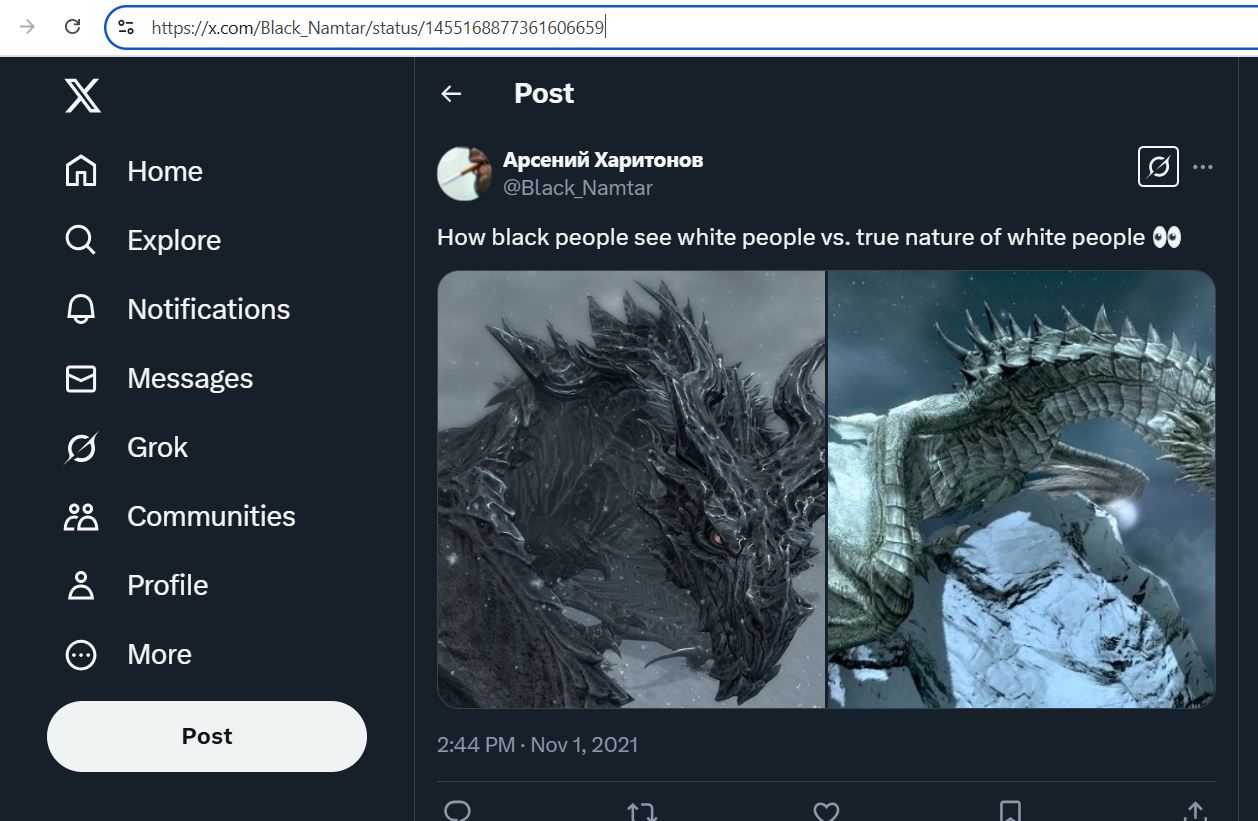Viewport: 1258px width, 821px height.
Task: Open the black dragon image
Action: coord(631,489)
